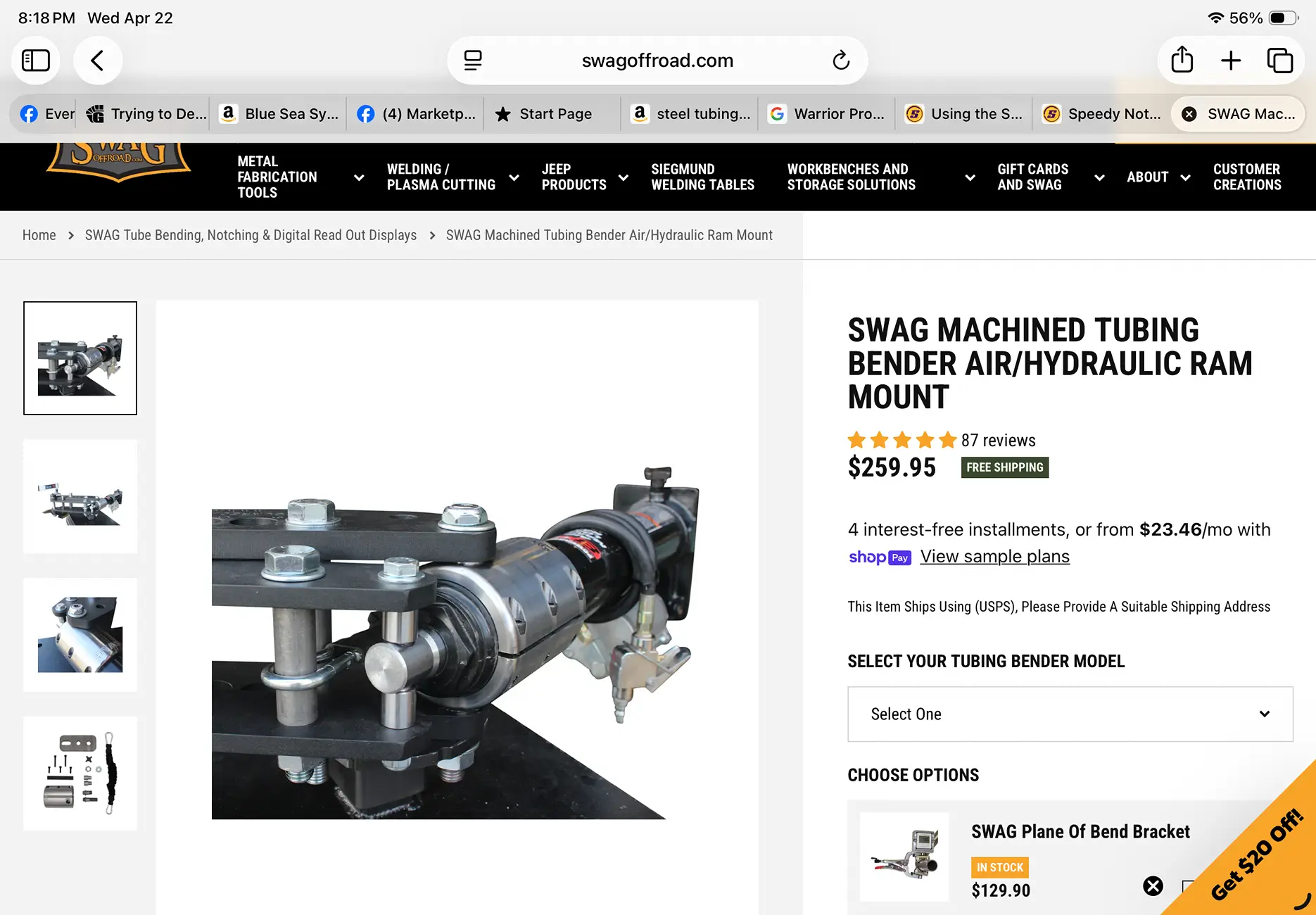This screenshot has height=915, width=1316.
Task: Open the Share sheet icon
Action: pos(1182,61)
